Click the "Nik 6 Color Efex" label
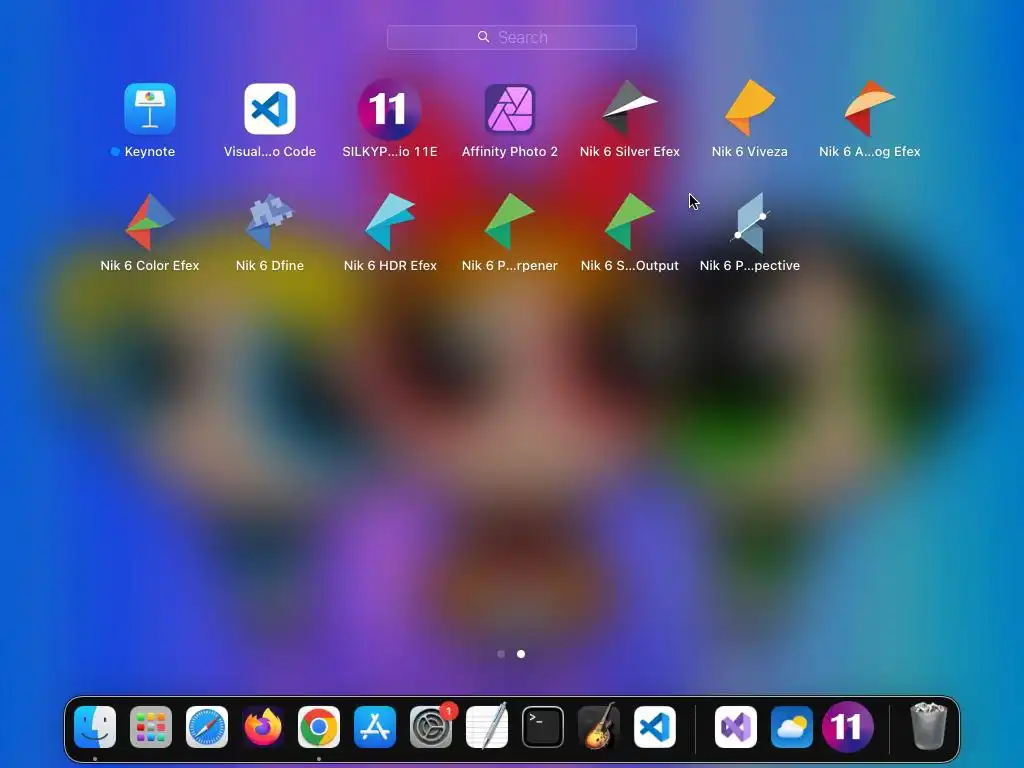 [x=150, y=265]
